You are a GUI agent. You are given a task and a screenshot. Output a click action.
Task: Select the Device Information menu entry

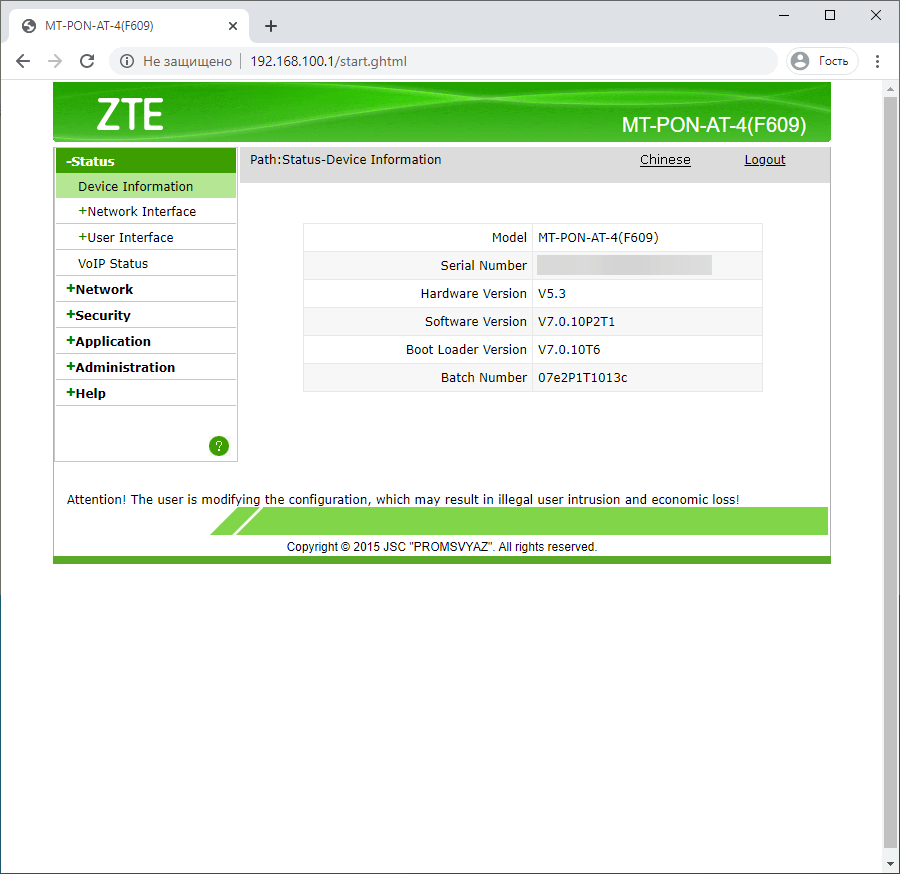(x=136, y=186)
